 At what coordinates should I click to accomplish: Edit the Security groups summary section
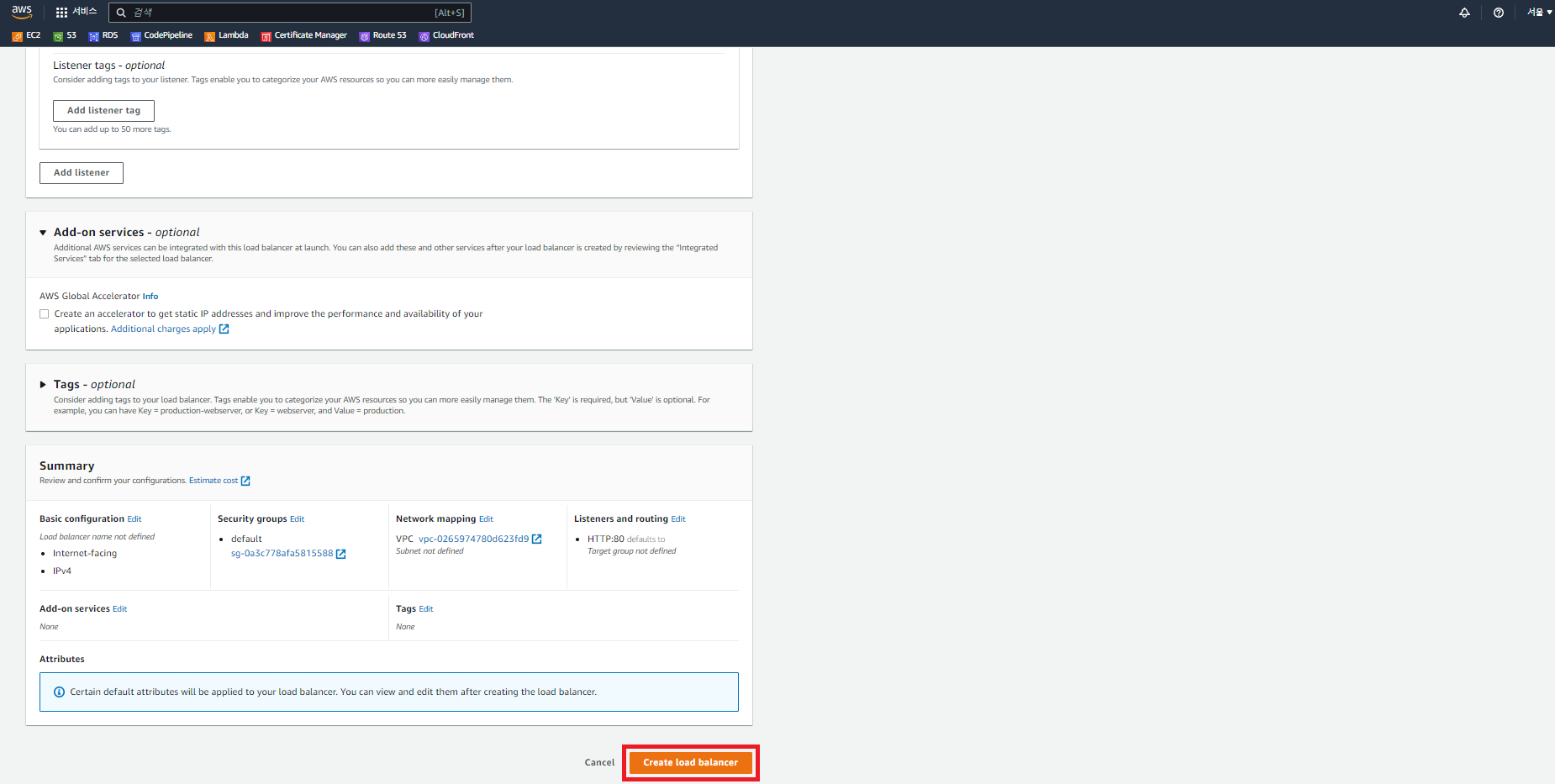point(298,518)
